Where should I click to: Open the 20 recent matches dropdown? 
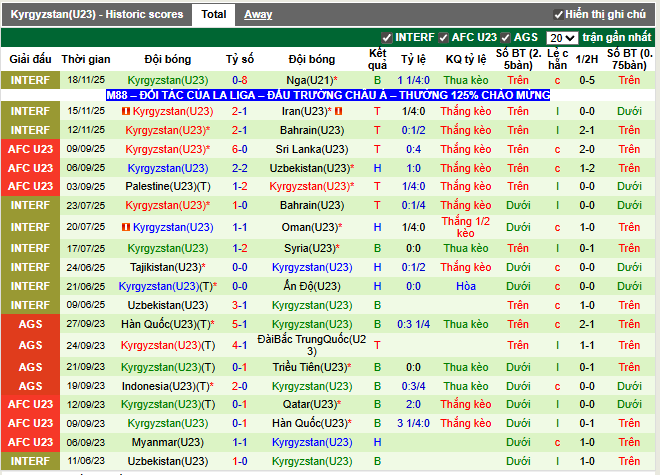pos(562,38)
